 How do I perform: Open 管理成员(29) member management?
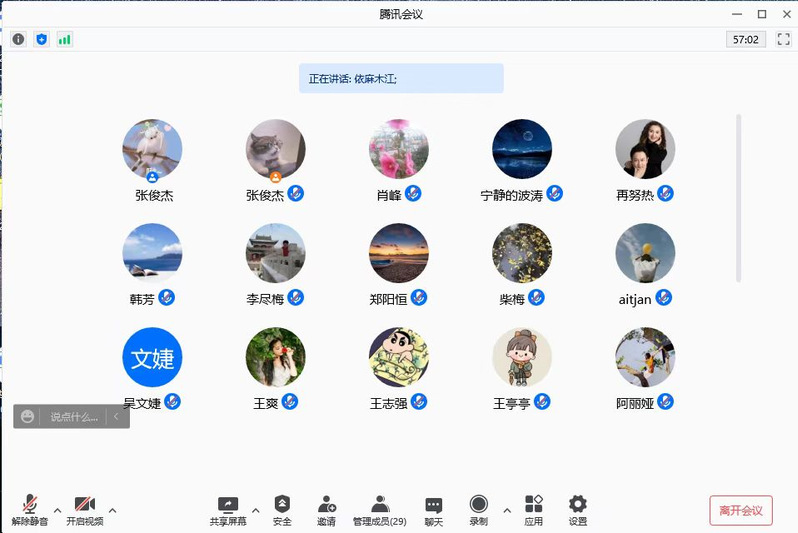pos(380,511)
